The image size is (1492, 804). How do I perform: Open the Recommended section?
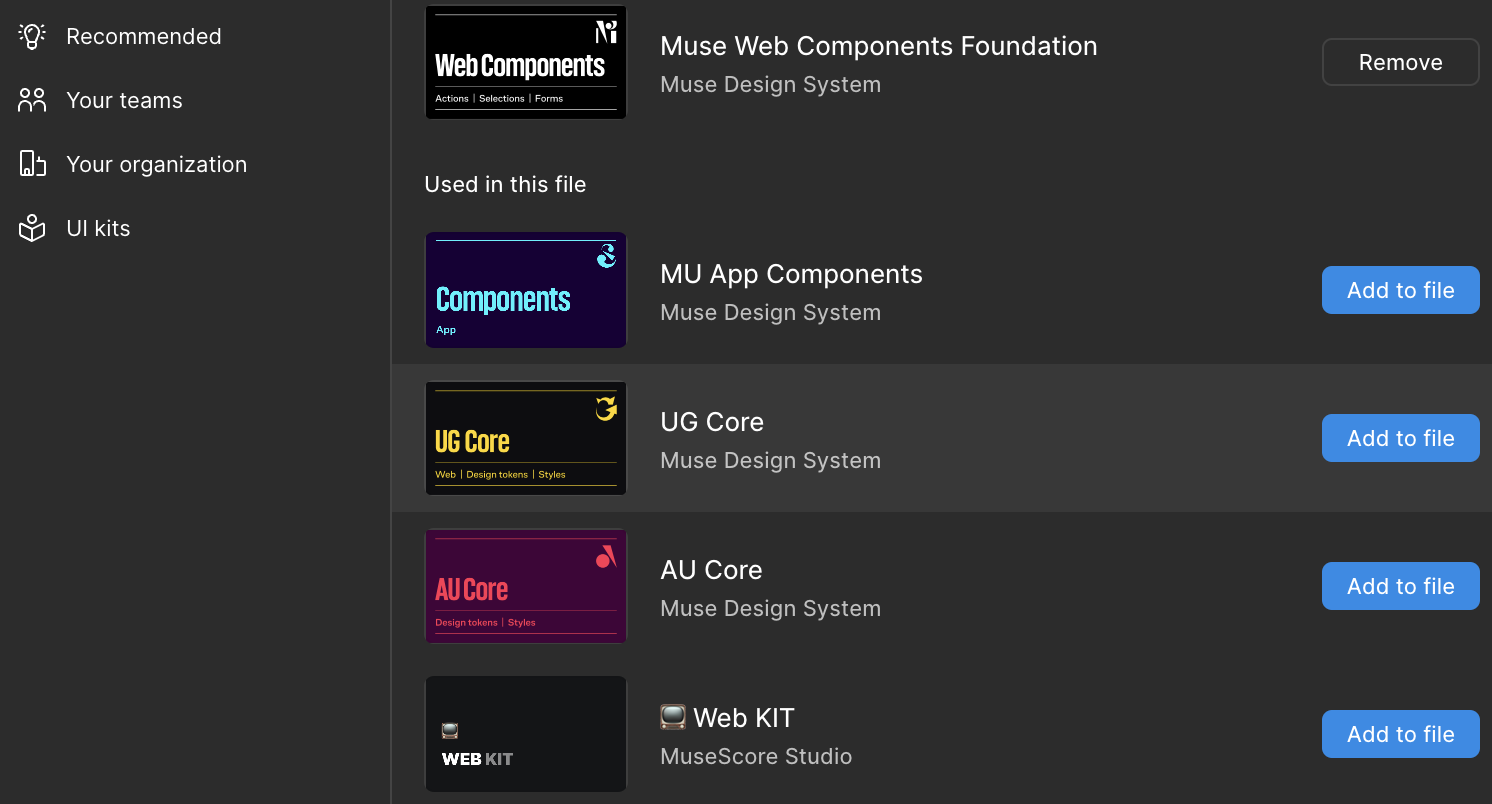point(143,36)
